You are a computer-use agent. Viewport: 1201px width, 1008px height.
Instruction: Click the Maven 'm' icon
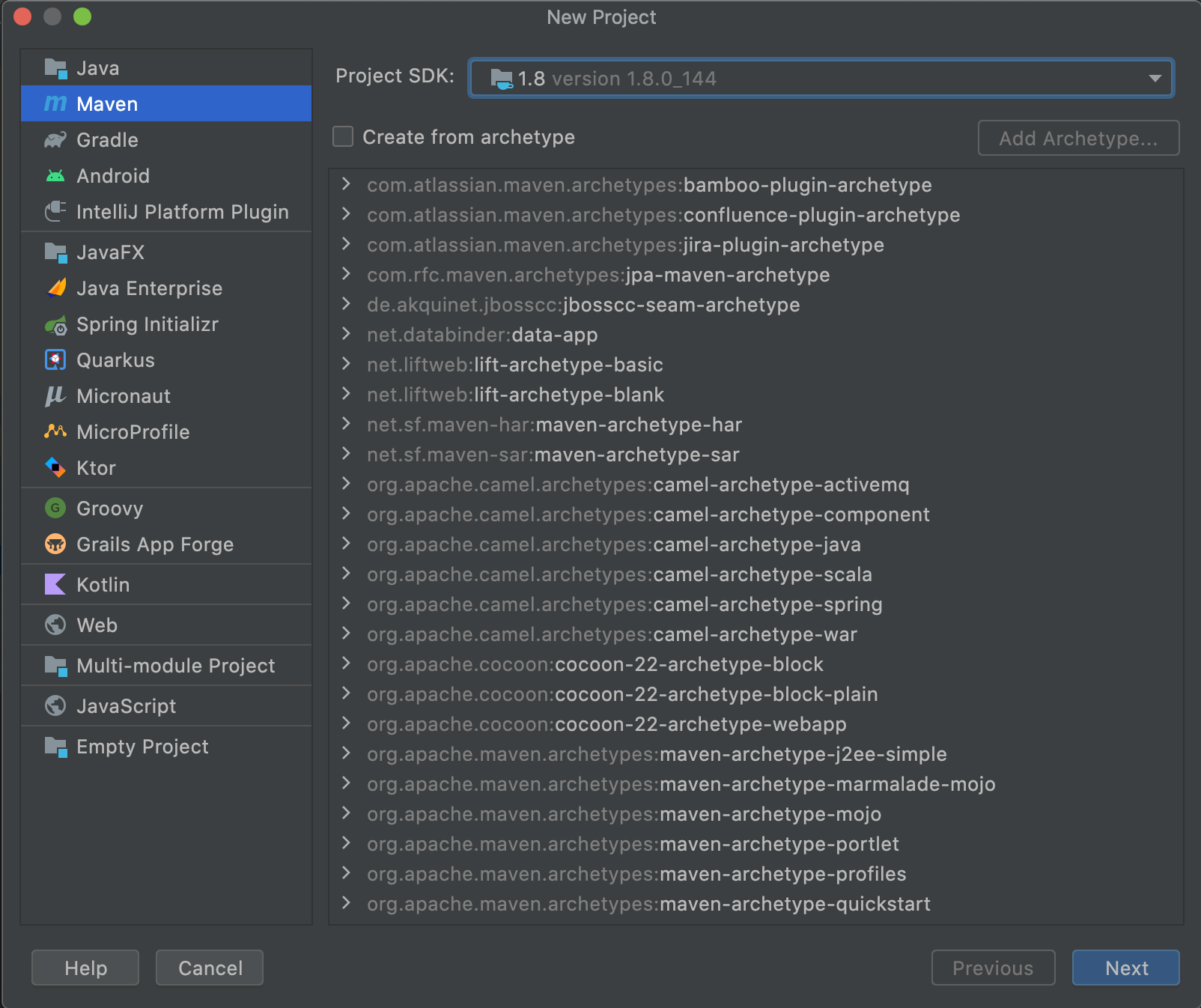55,104
